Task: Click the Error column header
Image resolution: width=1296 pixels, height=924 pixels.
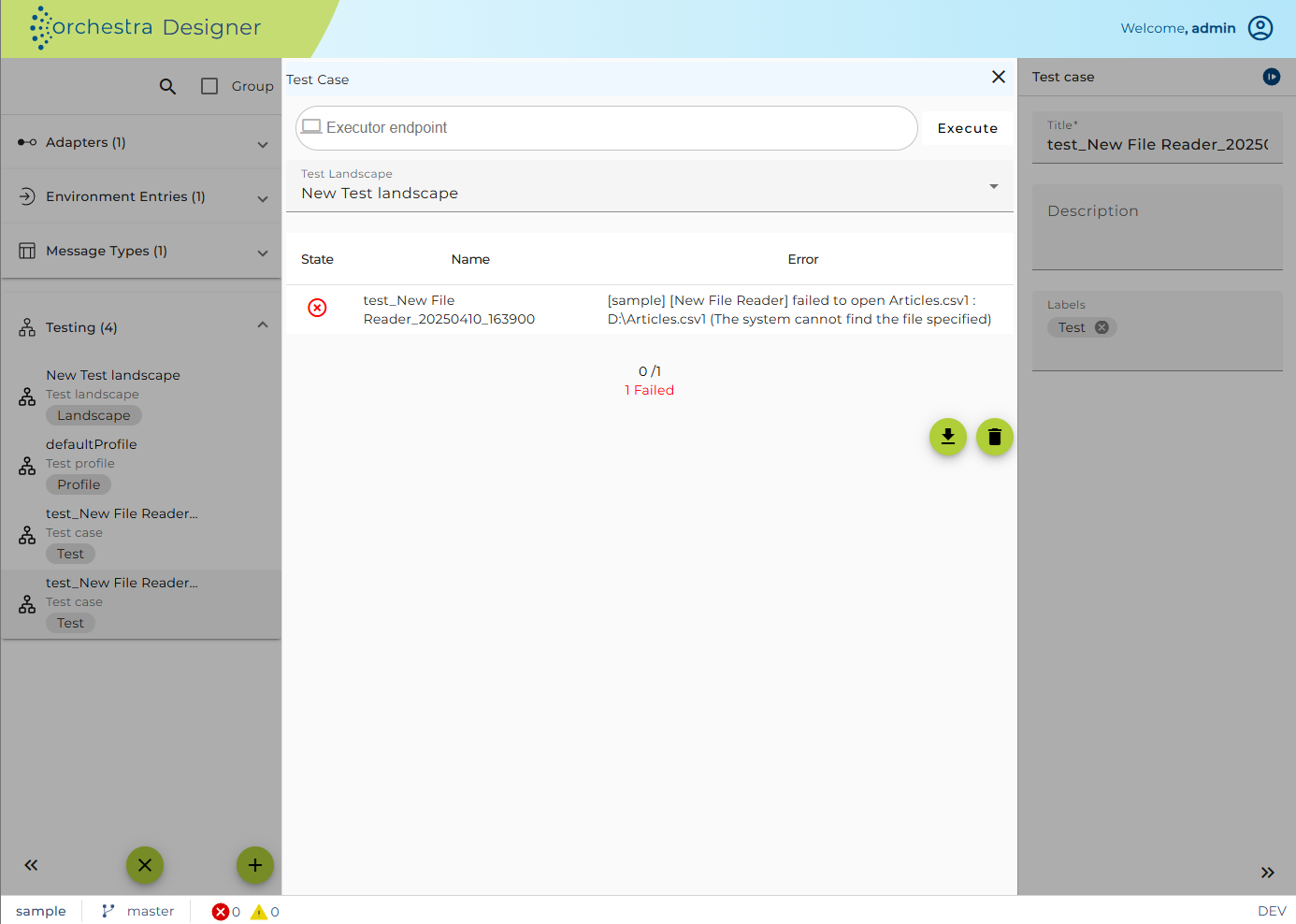Action: (x=803, y=259)
